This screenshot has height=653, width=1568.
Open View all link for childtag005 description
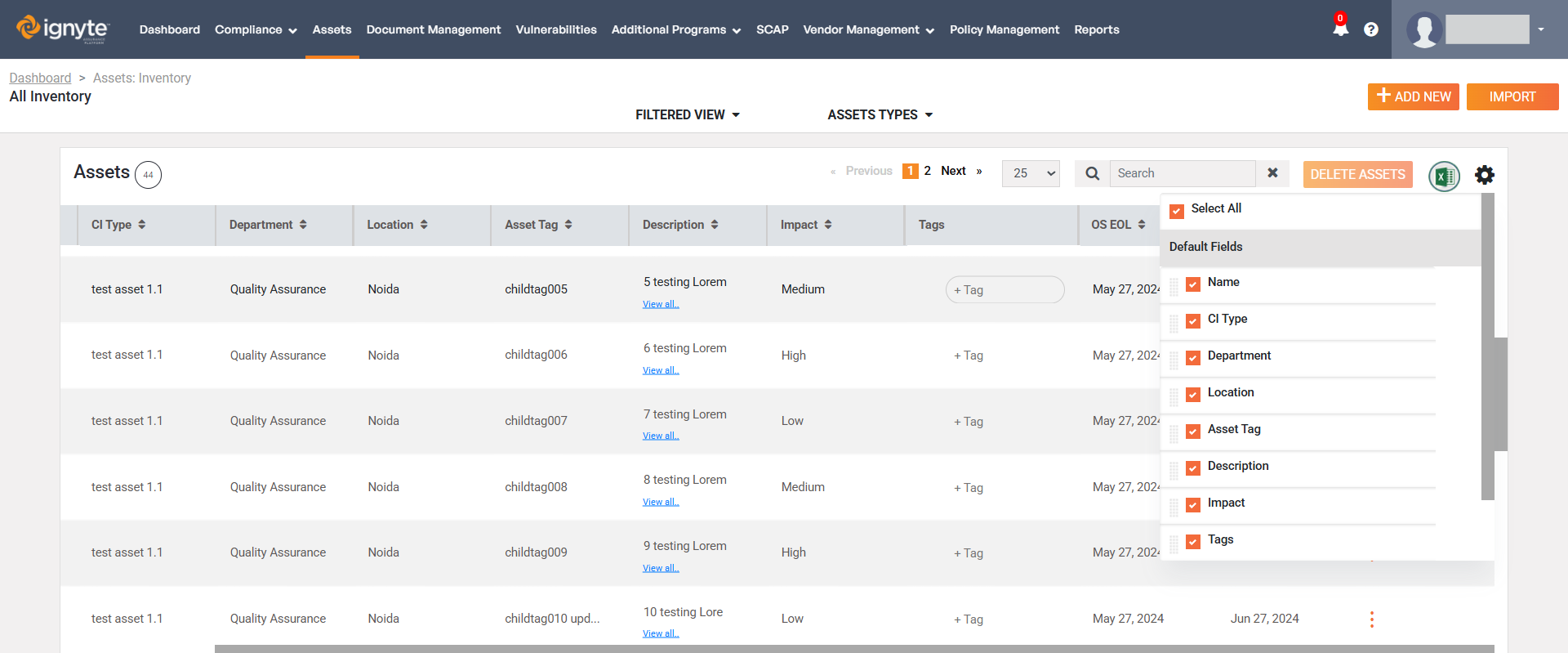[661, 304]
